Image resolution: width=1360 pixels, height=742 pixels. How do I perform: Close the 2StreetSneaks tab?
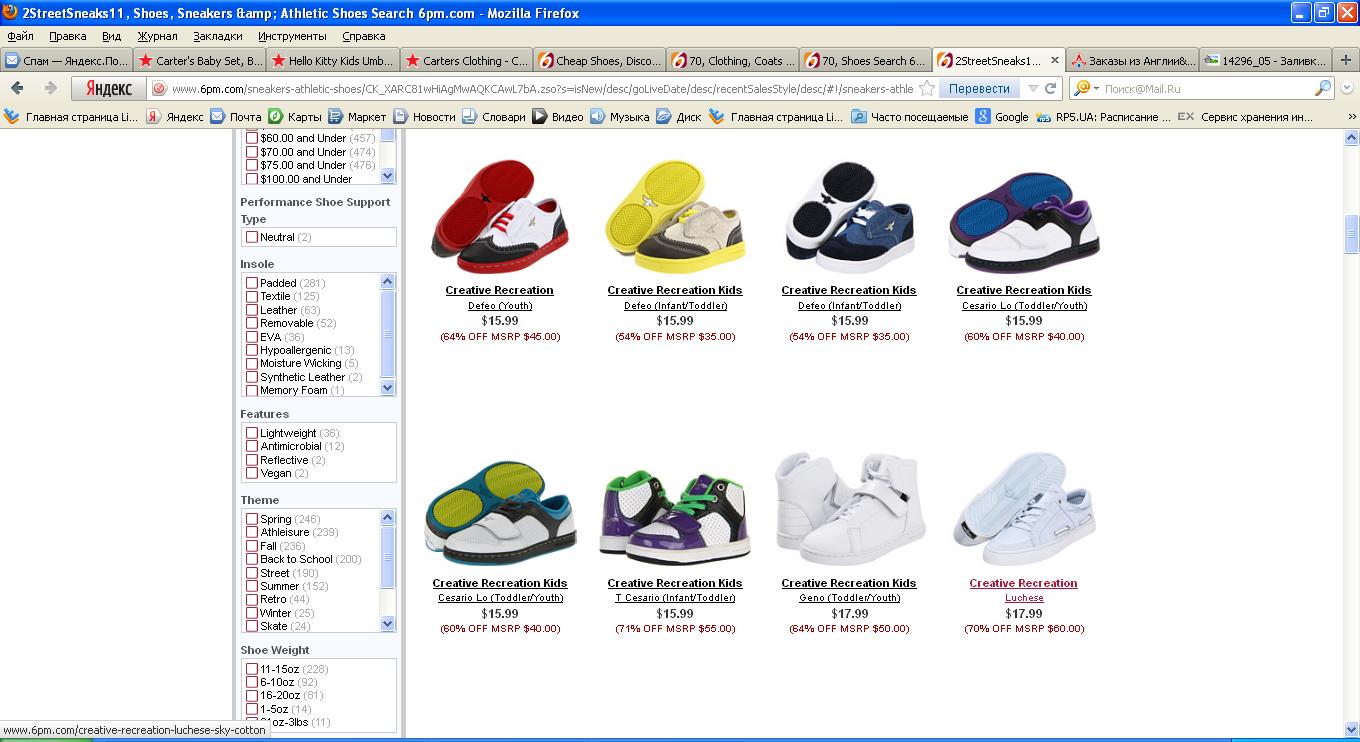[x=1054, y=60]
